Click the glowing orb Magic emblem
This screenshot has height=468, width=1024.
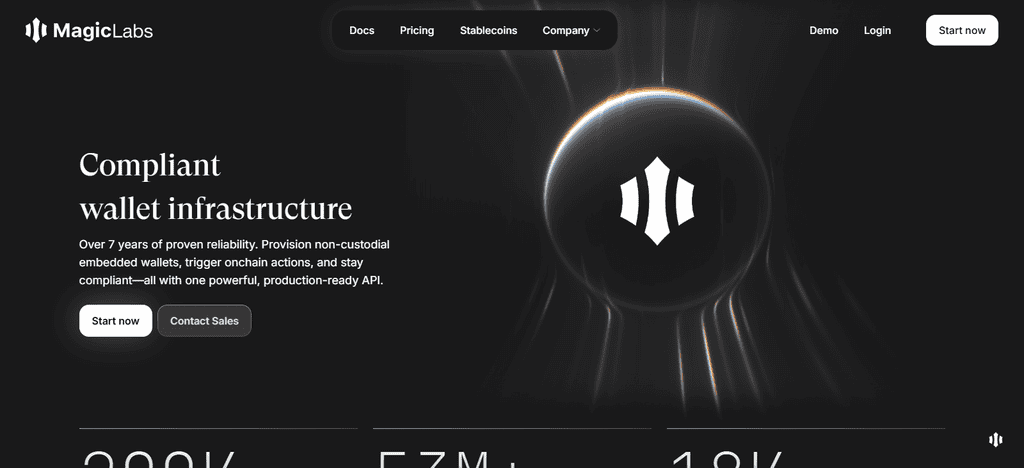[x=656, y=201]
